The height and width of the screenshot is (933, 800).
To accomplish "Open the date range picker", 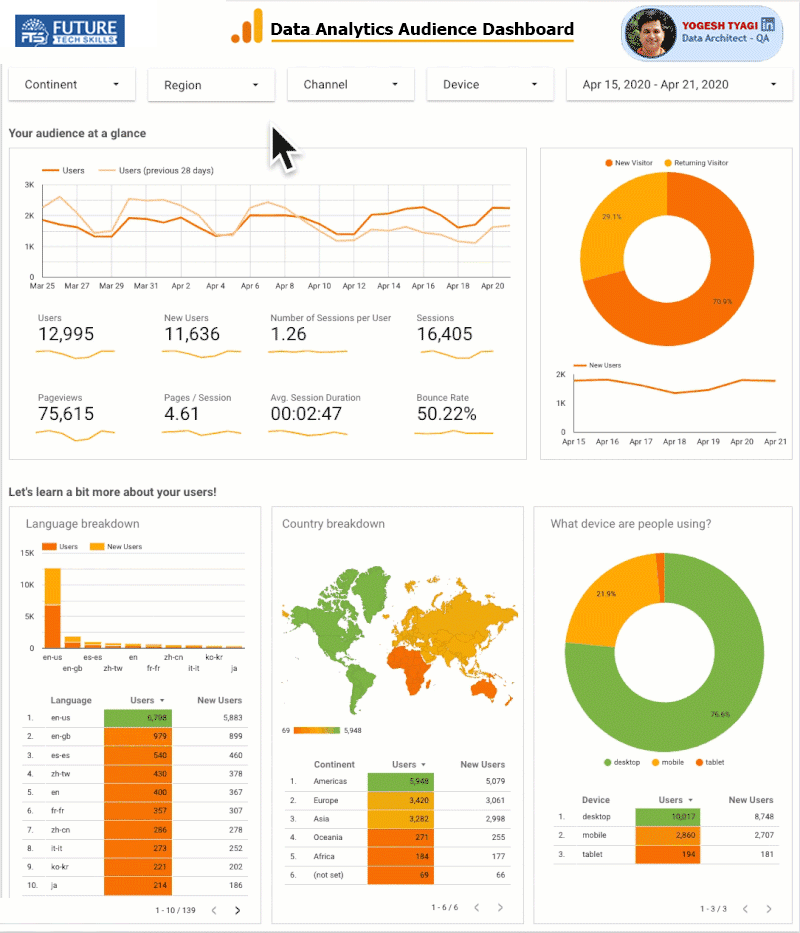I will [676, 85].
